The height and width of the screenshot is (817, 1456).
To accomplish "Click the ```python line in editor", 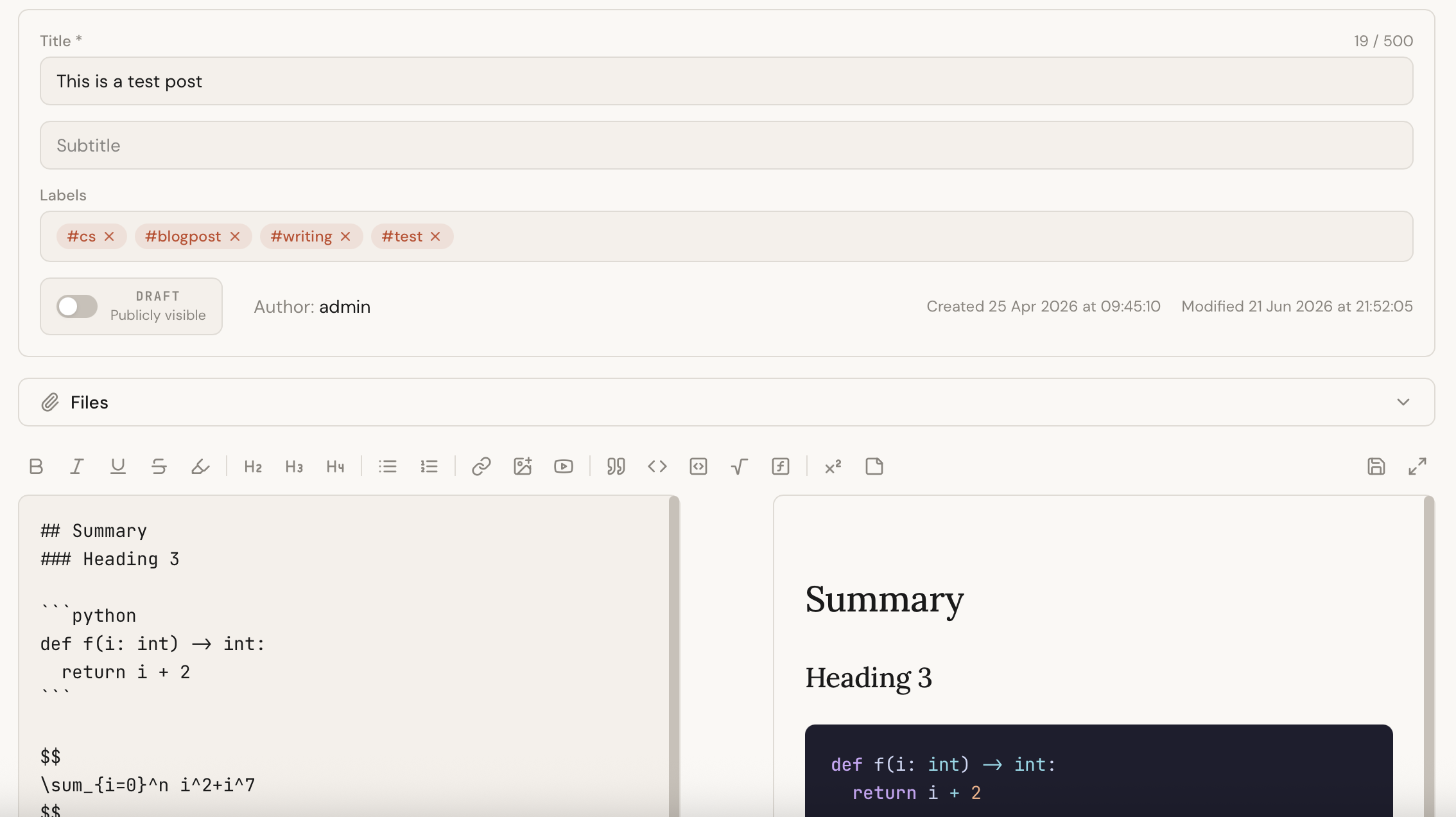I will pos(88,615).
